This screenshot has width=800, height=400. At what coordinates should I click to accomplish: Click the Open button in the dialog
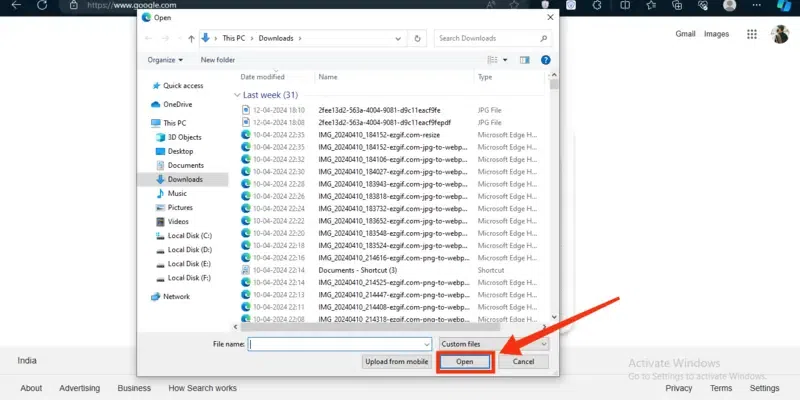[x=464, y=362]
